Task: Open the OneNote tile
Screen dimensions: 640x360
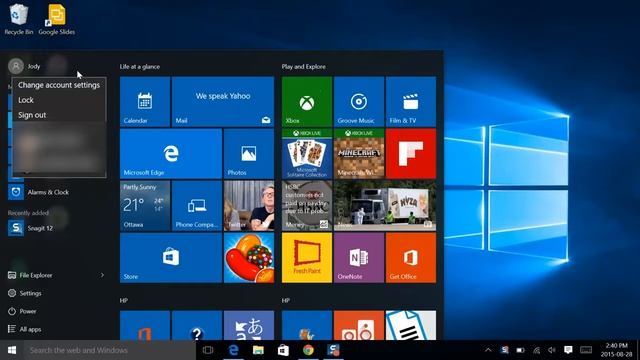Action: click(359, 258)
